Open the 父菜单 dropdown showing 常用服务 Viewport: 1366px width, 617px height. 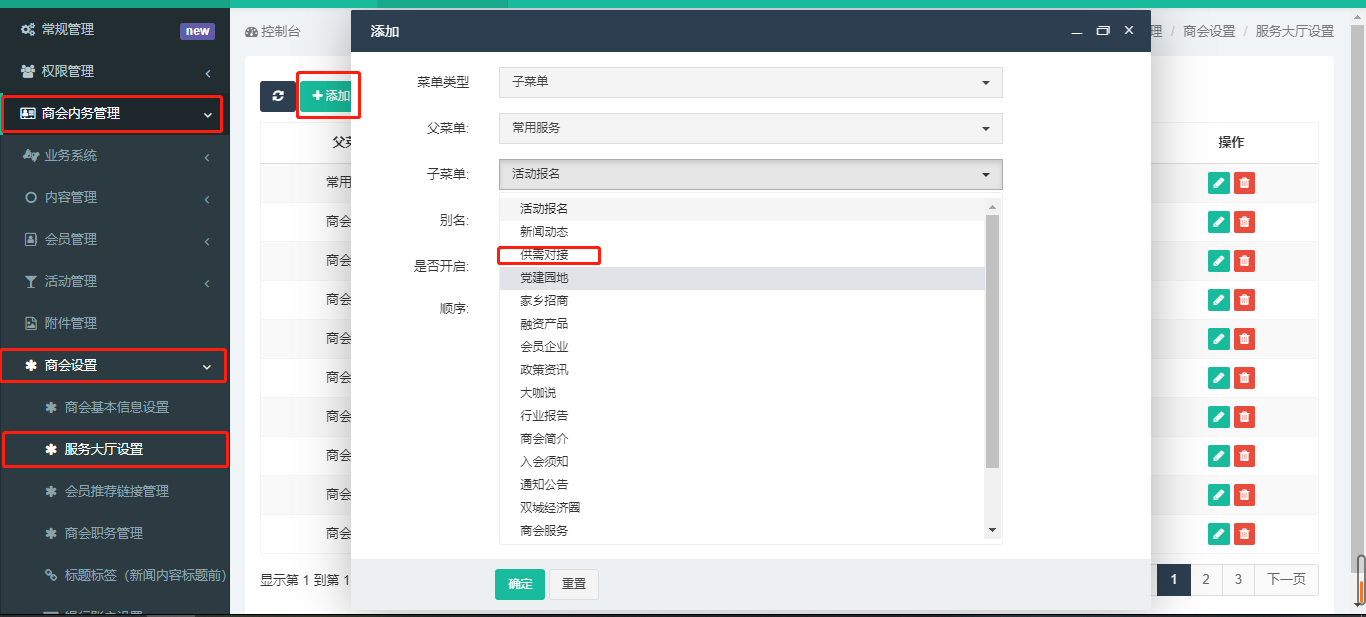pos(750,128)
